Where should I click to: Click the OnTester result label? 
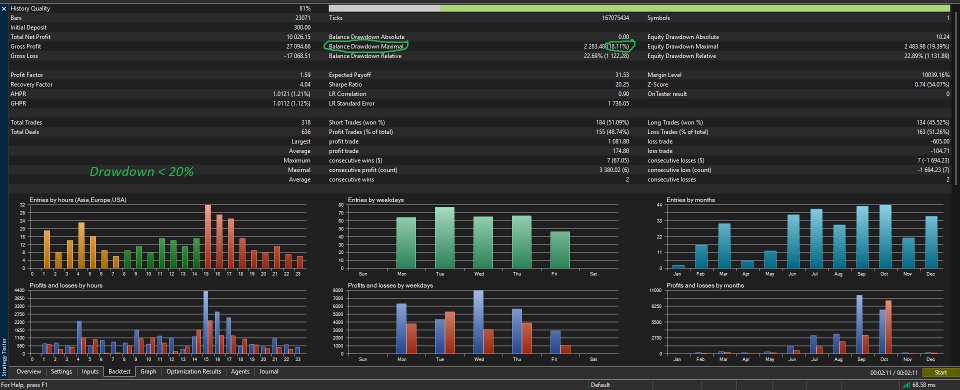pyautogui.click(x=667, y=94)
